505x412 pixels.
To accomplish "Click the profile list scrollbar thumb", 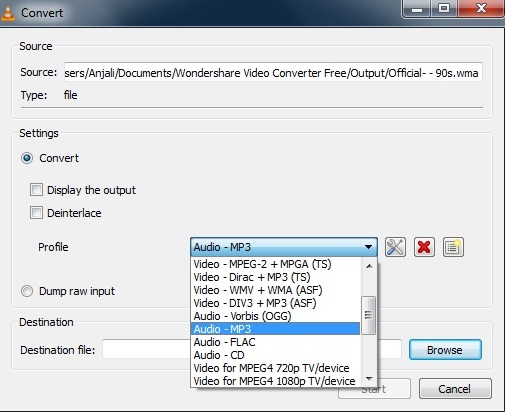I will point(369,315).
